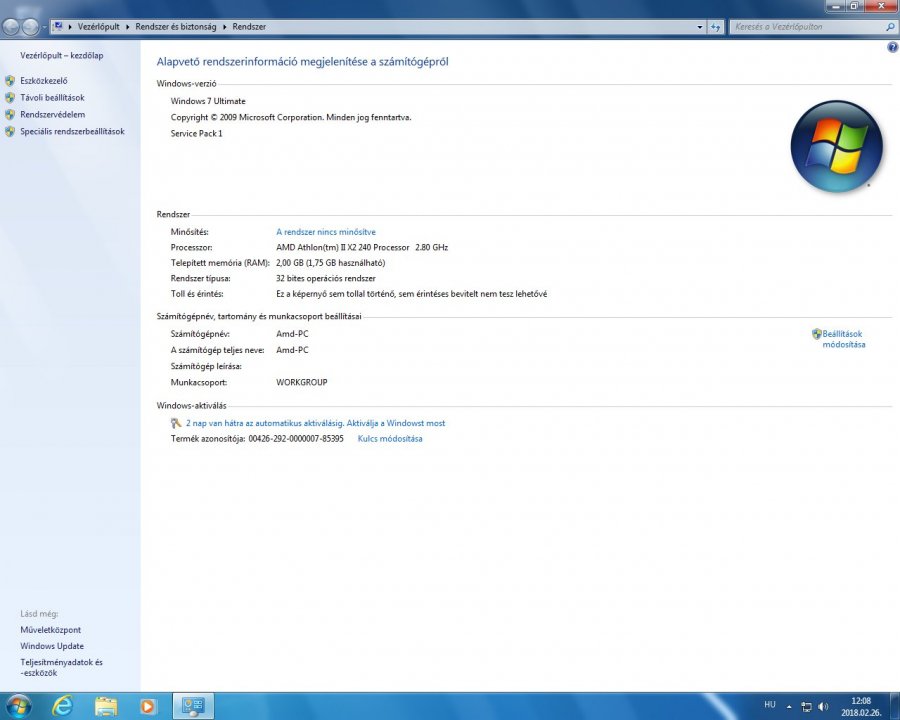Click the search magnifier icon

(890, 26)
